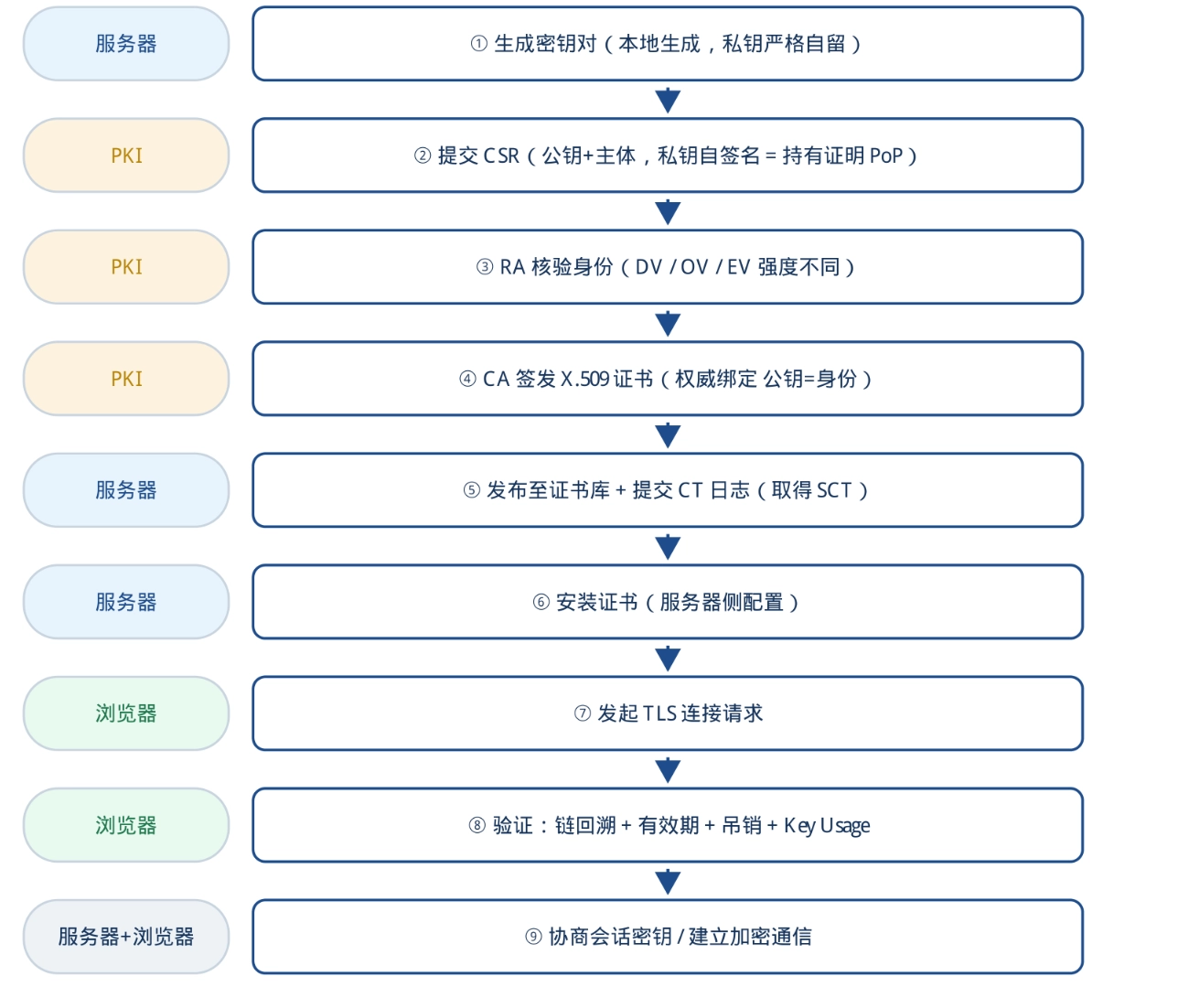Click the 服务器 pill beside step ①
This screenshot has height=1008, width=1178.
[x=126, y=44]
